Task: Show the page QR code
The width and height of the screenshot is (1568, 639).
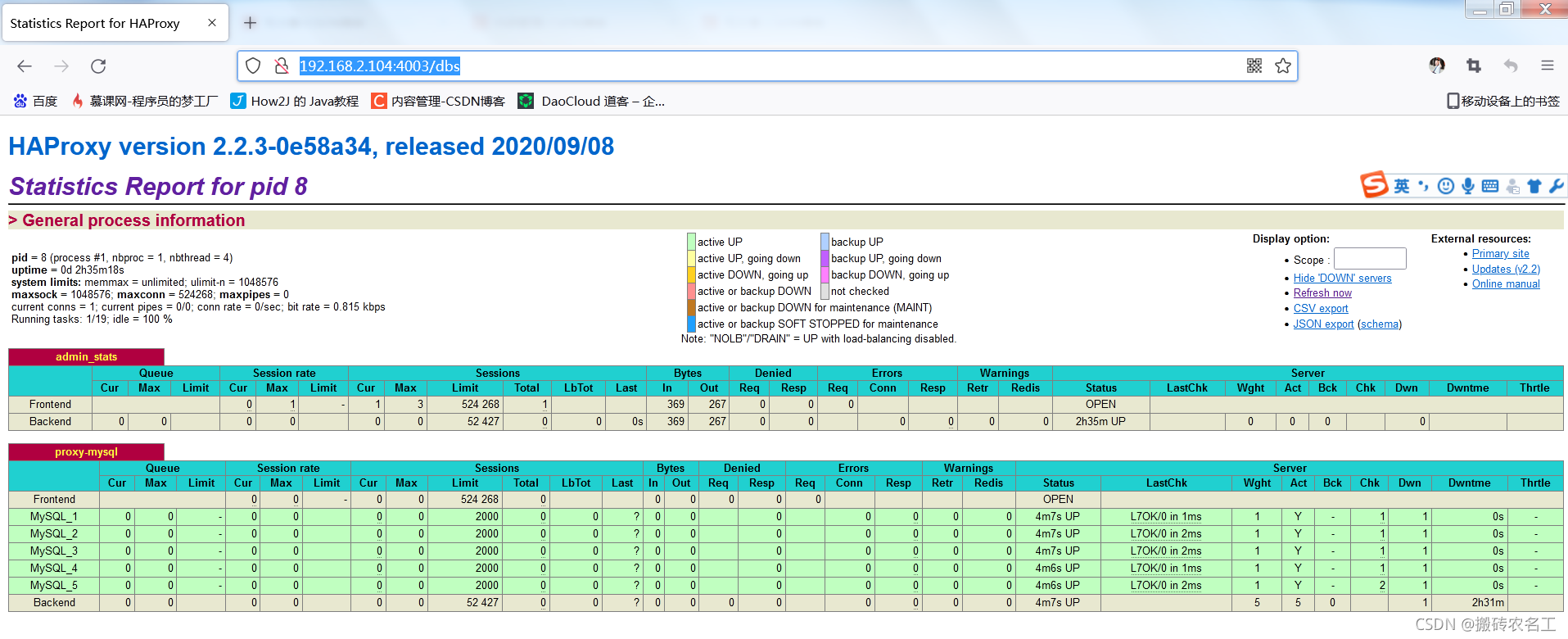Action: (1254, 66)
